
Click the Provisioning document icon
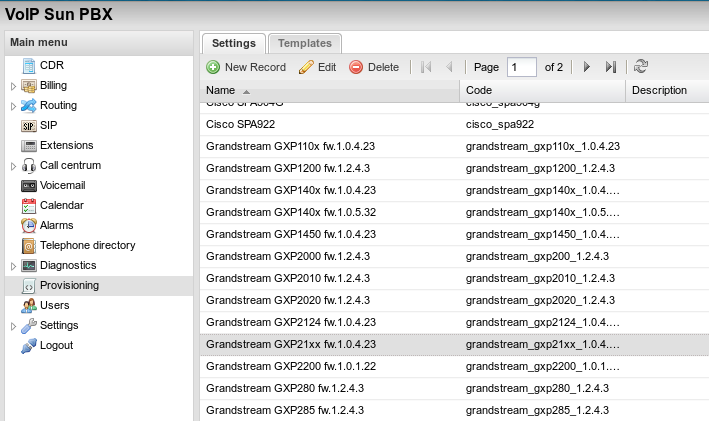pyautogui.click(x=29, y=286)
